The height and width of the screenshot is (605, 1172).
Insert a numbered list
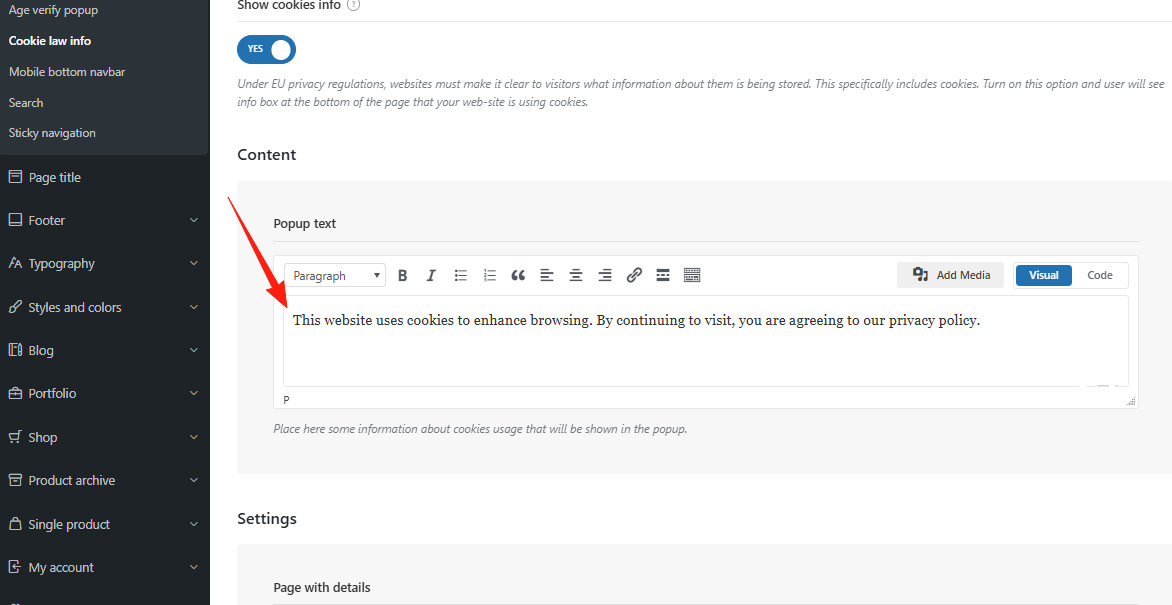tap(490, 276)
